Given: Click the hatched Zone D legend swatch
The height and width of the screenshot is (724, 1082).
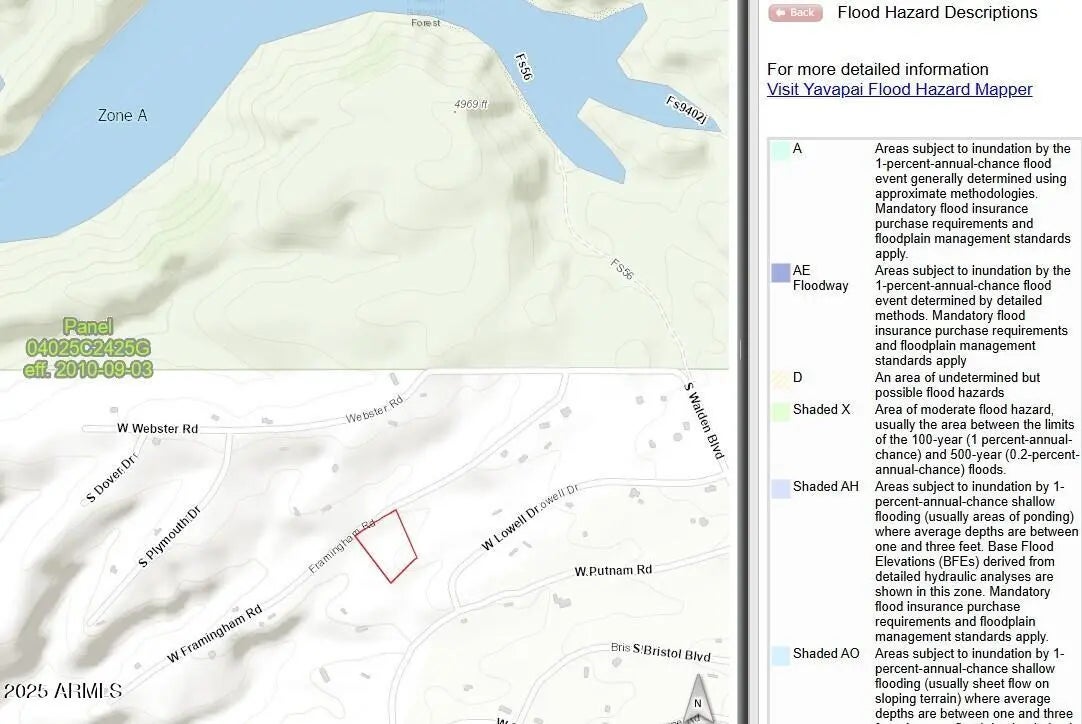Looking at the screenshot, I should pos(780,379).
